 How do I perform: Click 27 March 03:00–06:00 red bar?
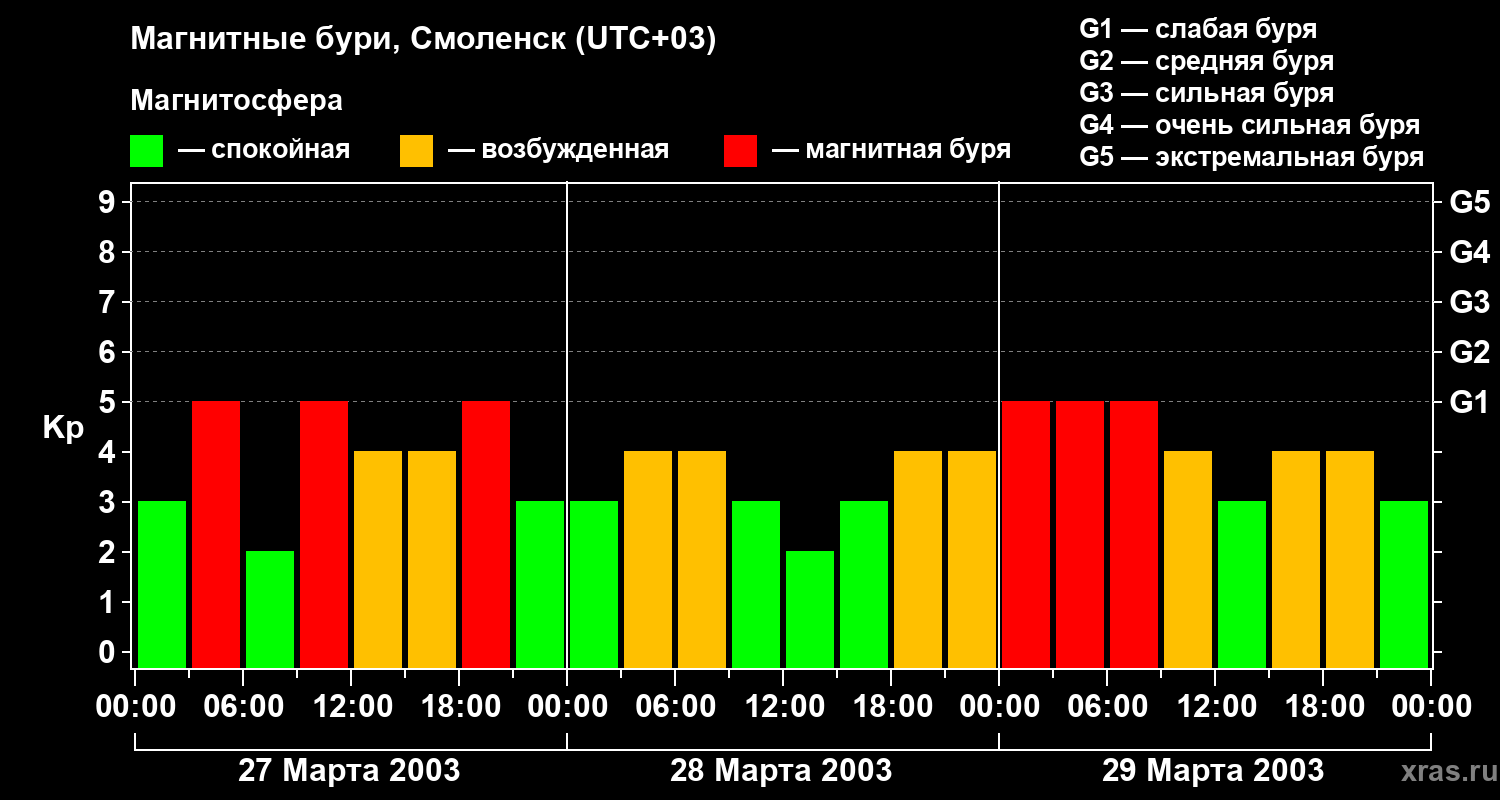tap(216, 534)
